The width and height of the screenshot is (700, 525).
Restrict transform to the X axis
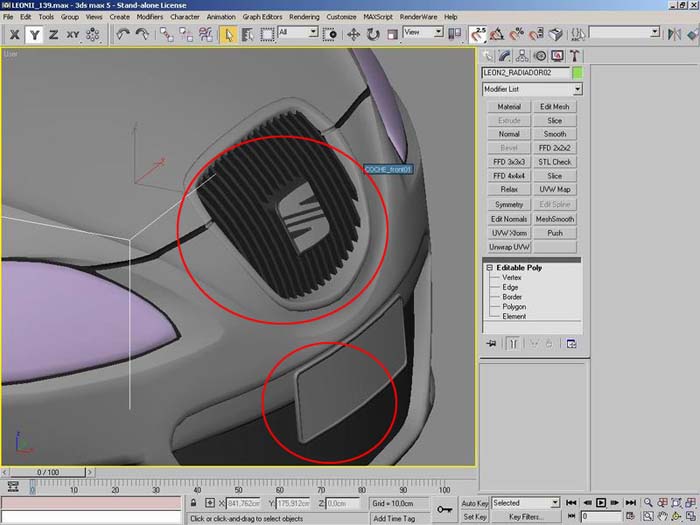14,34
